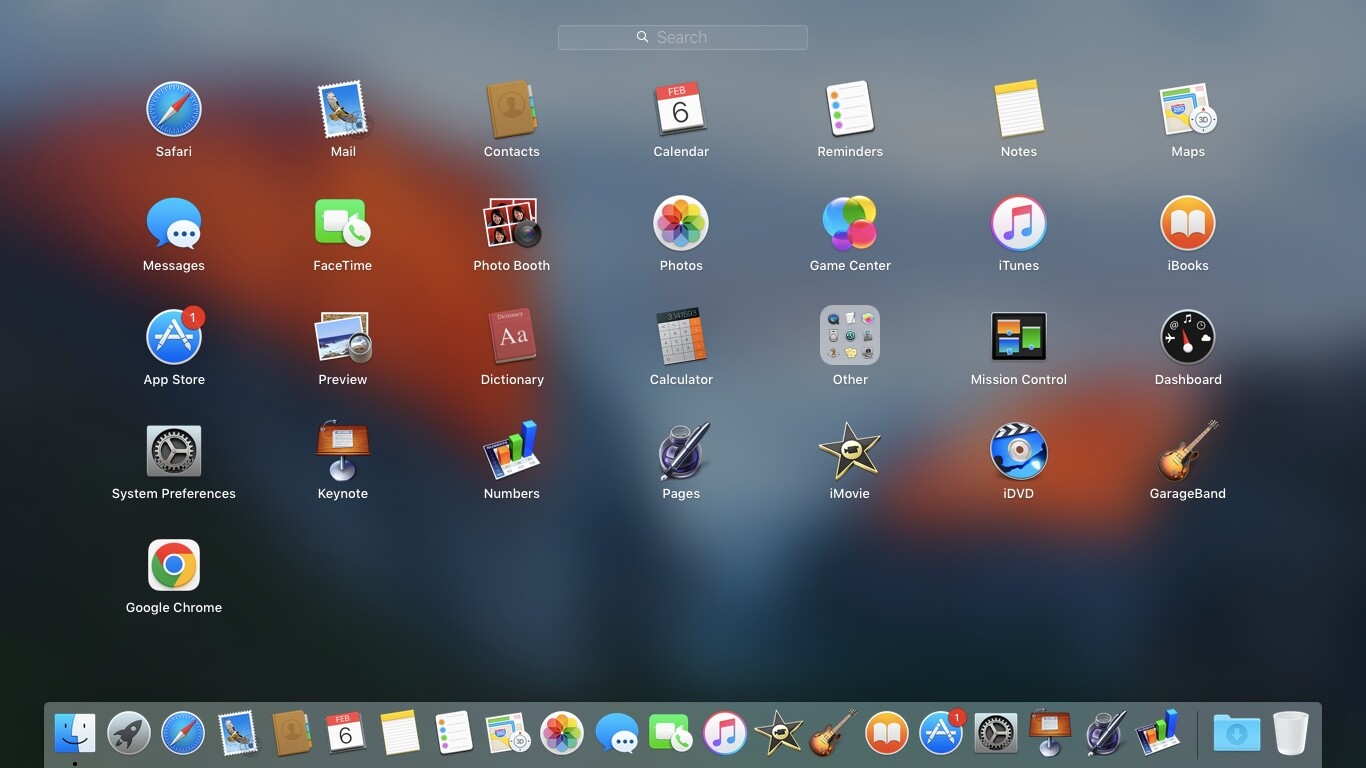Launch the Calculator app

pyautogui.click(x=681, y=337)
